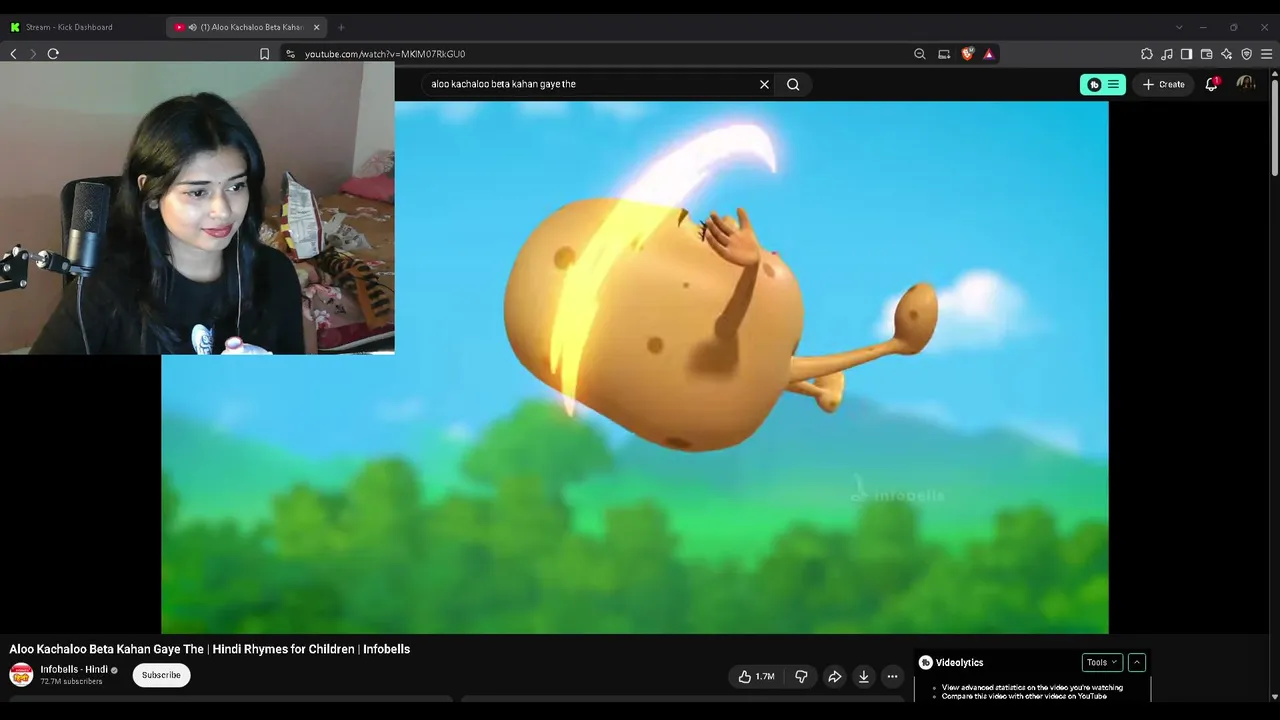Click the video title text
Viewport: 1280px width, 720px height.
(210, 649)
